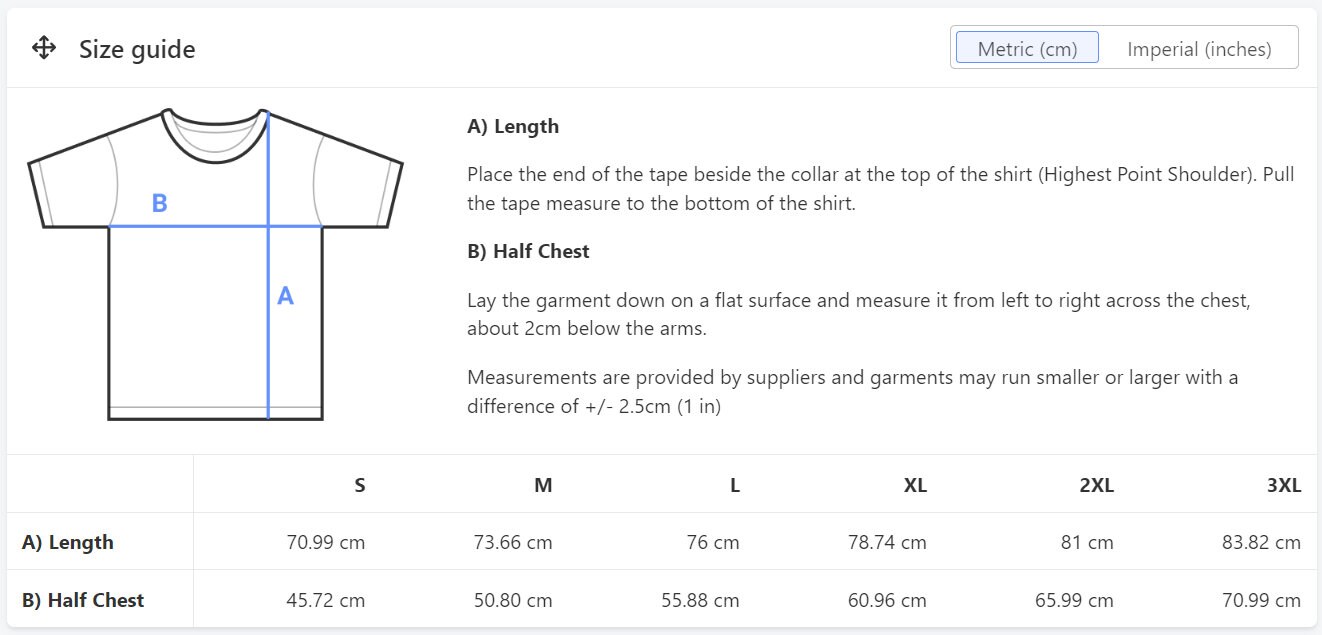Click the blue letter B on shirt diagram
Screen dimensions: 1322x635
click(x=159, y=203)
